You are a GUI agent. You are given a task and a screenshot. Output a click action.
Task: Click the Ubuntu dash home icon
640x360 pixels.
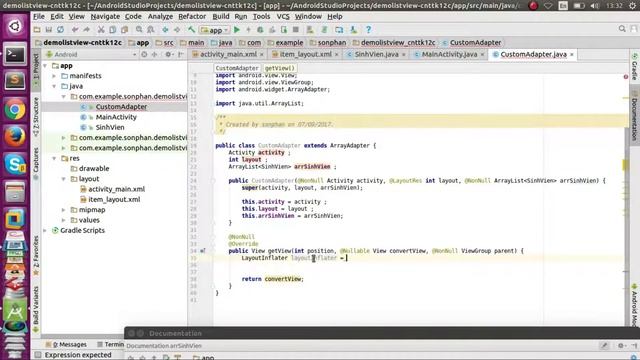coord(15,26)
